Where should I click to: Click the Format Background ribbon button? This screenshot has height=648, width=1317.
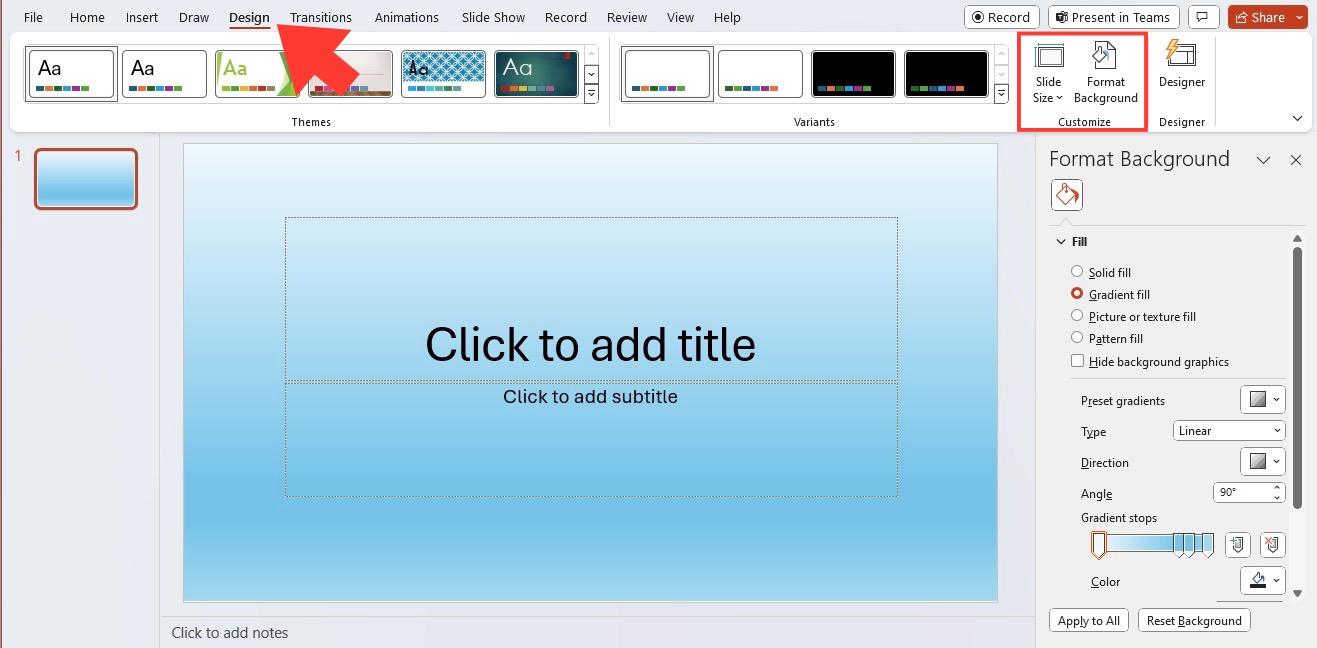(1105, 73)
